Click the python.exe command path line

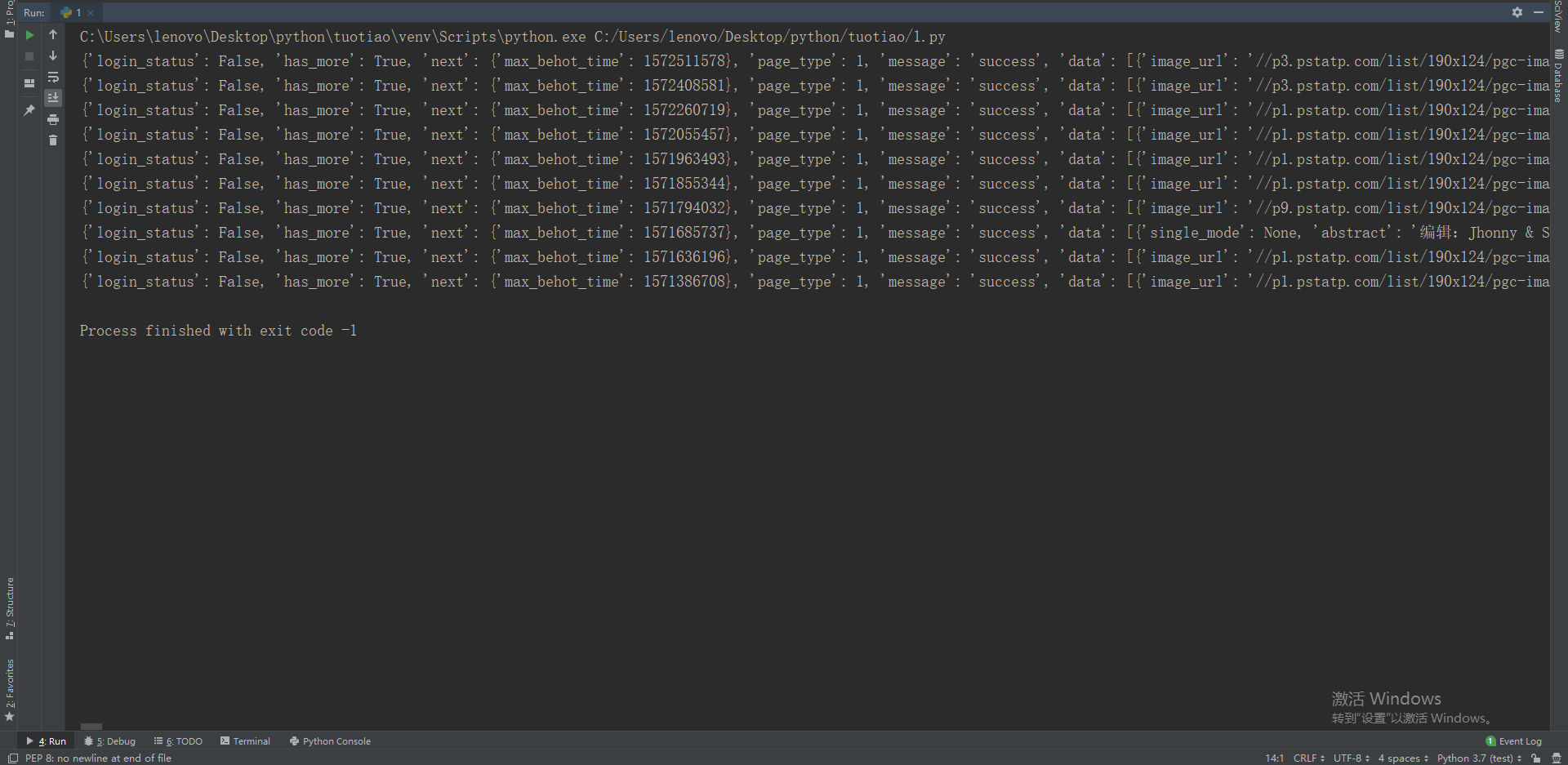512,37
